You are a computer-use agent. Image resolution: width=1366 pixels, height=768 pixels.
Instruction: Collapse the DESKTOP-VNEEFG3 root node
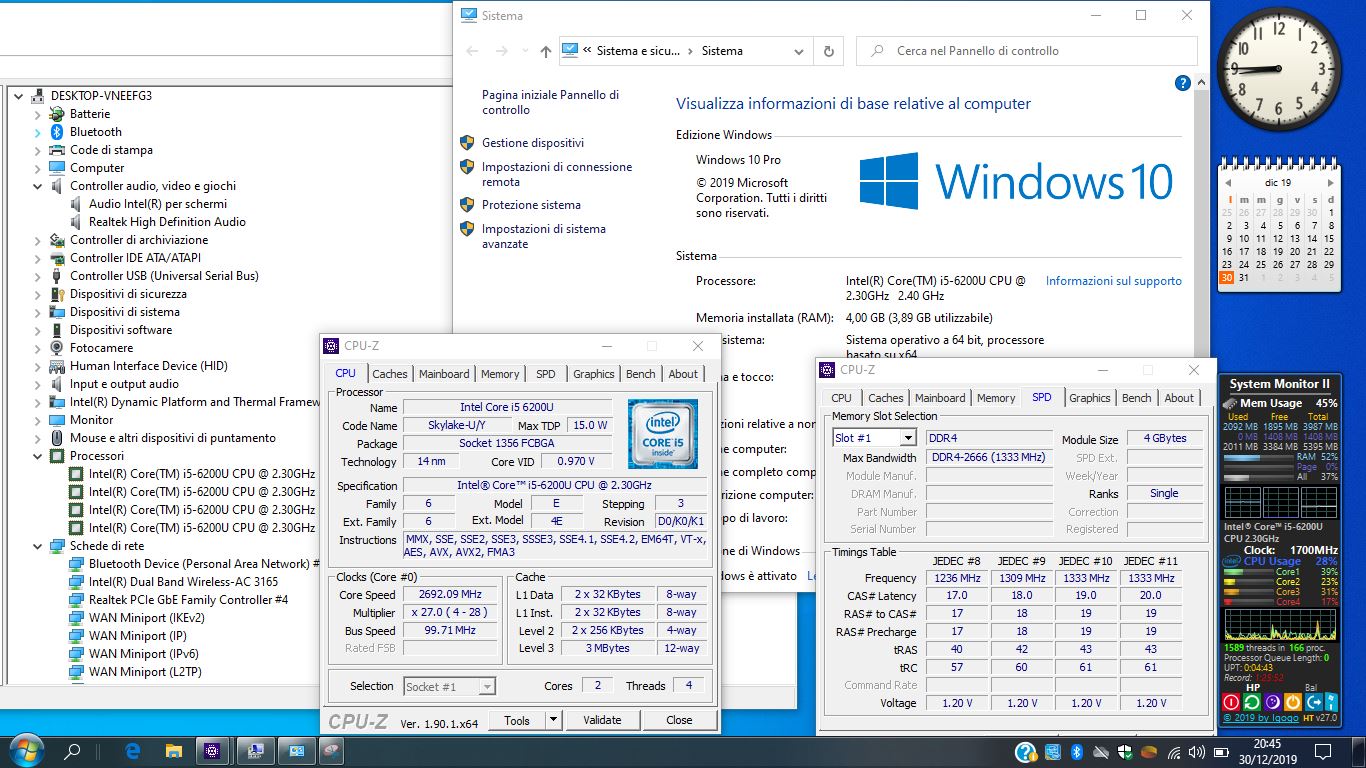(19, 96)
